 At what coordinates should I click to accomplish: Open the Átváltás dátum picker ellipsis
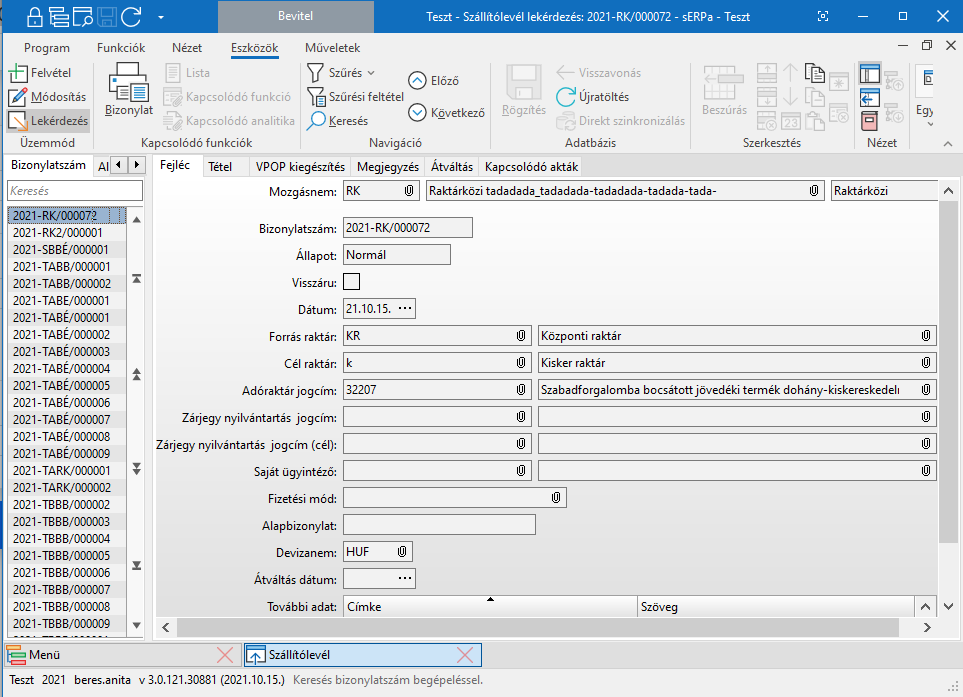coord(404,578)
